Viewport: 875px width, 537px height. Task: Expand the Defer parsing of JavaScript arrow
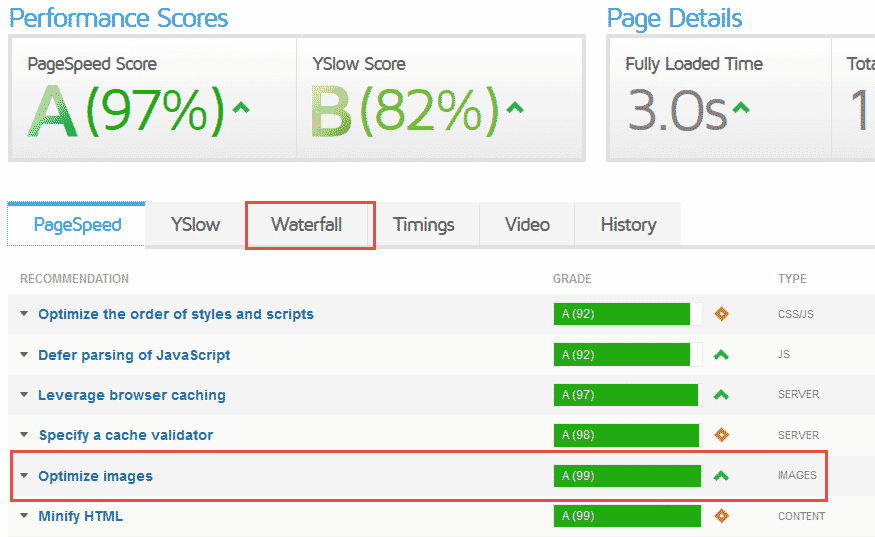click(x=24, y=355)
